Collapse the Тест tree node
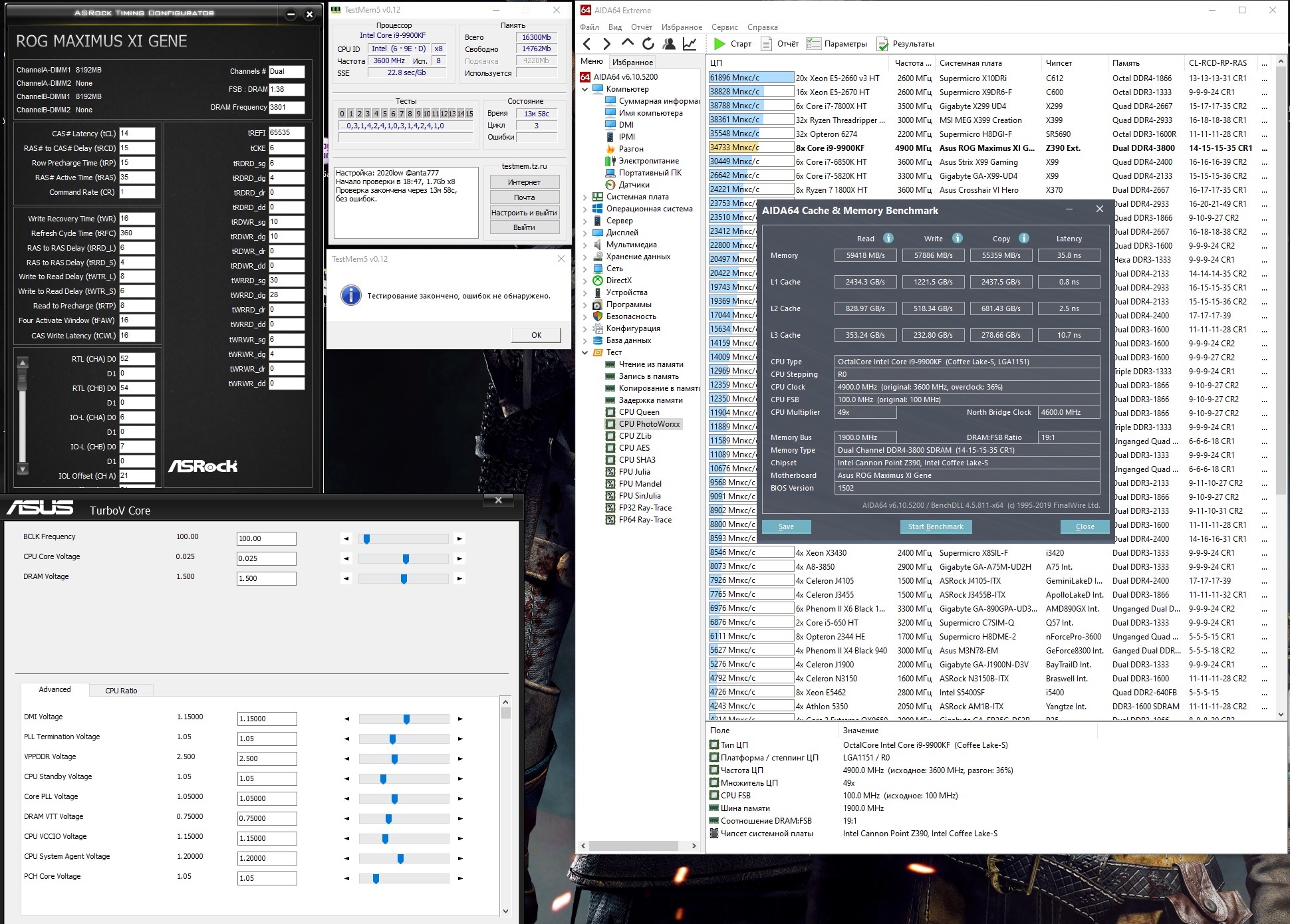This screenshot has width=1290, height=924. 585,352
